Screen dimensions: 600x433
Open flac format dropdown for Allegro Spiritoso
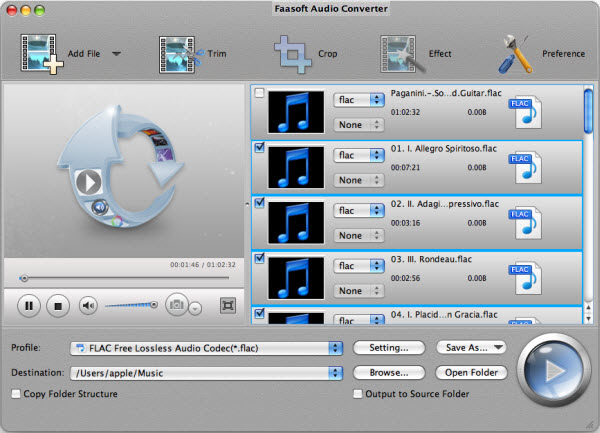point(359,155)
